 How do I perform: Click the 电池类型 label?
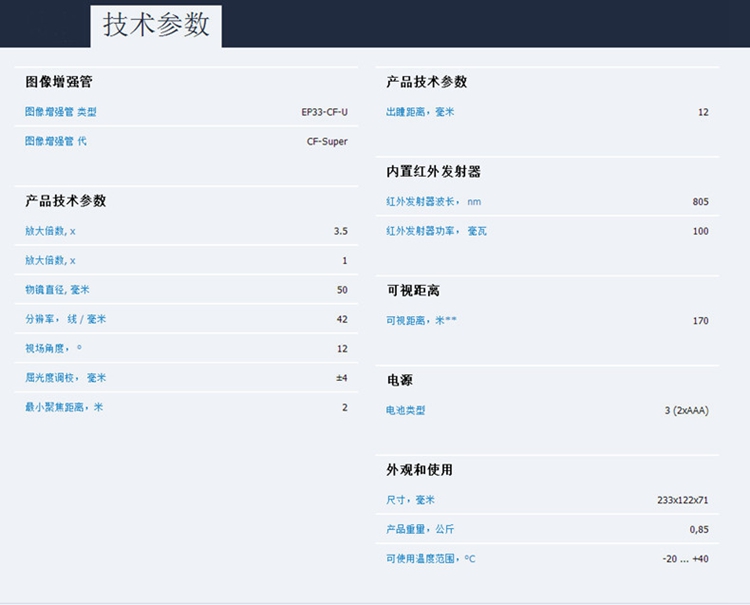[x=406, y=410]
